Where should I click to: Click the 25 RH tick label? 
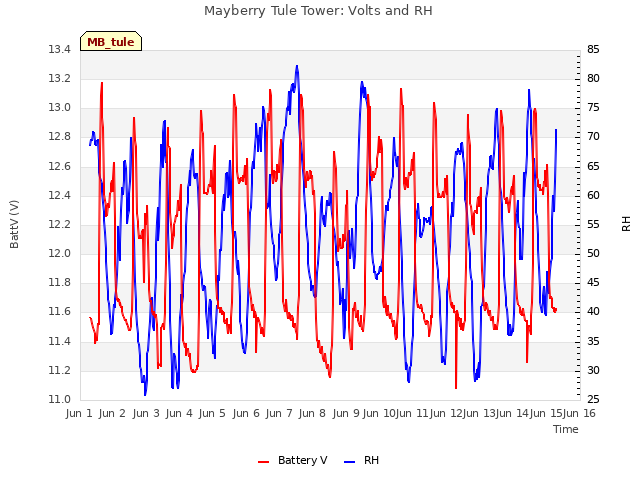[x=593, y=400]
